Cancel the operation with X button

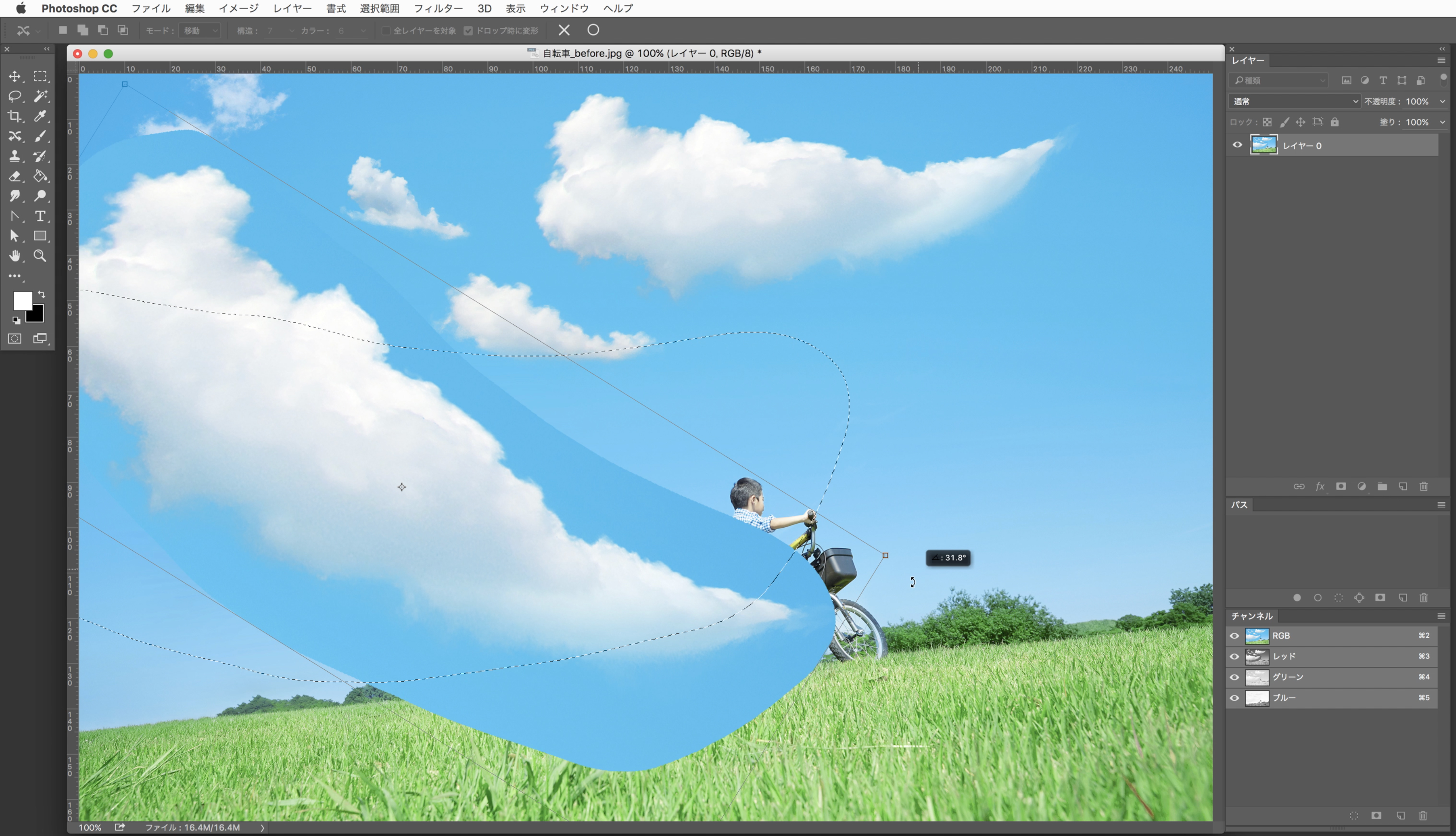[564, 30]
